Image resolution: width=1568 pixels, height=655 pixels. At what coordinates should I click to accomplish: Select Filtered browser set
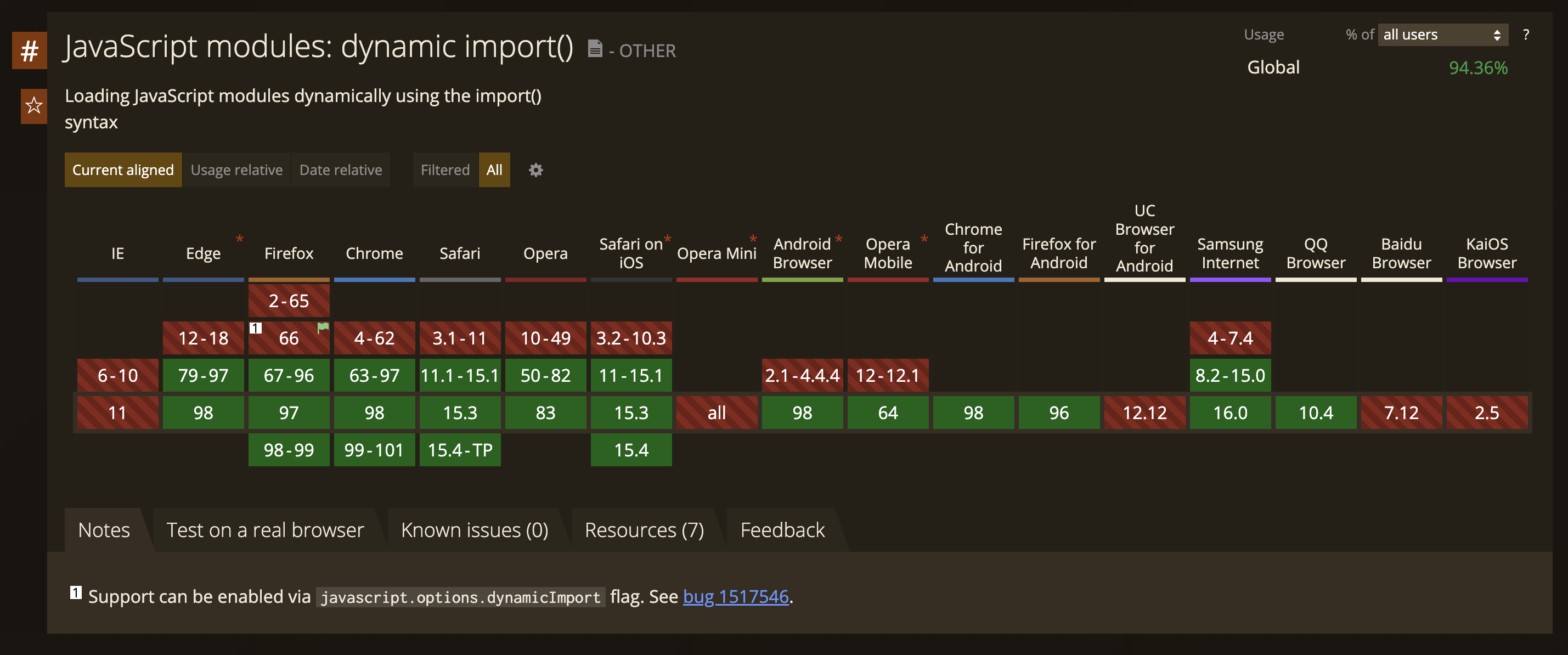445,170
